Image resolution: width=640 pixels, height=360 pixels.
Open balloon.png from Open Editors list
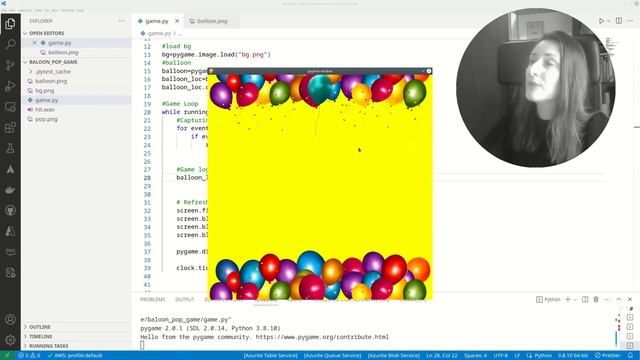(63, 52)
